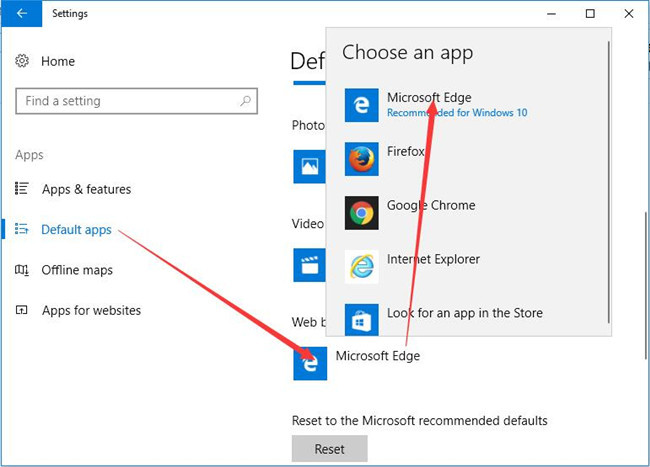Open Apps for websites section
The width and height of the screenshot is (650, 467).
91,310
